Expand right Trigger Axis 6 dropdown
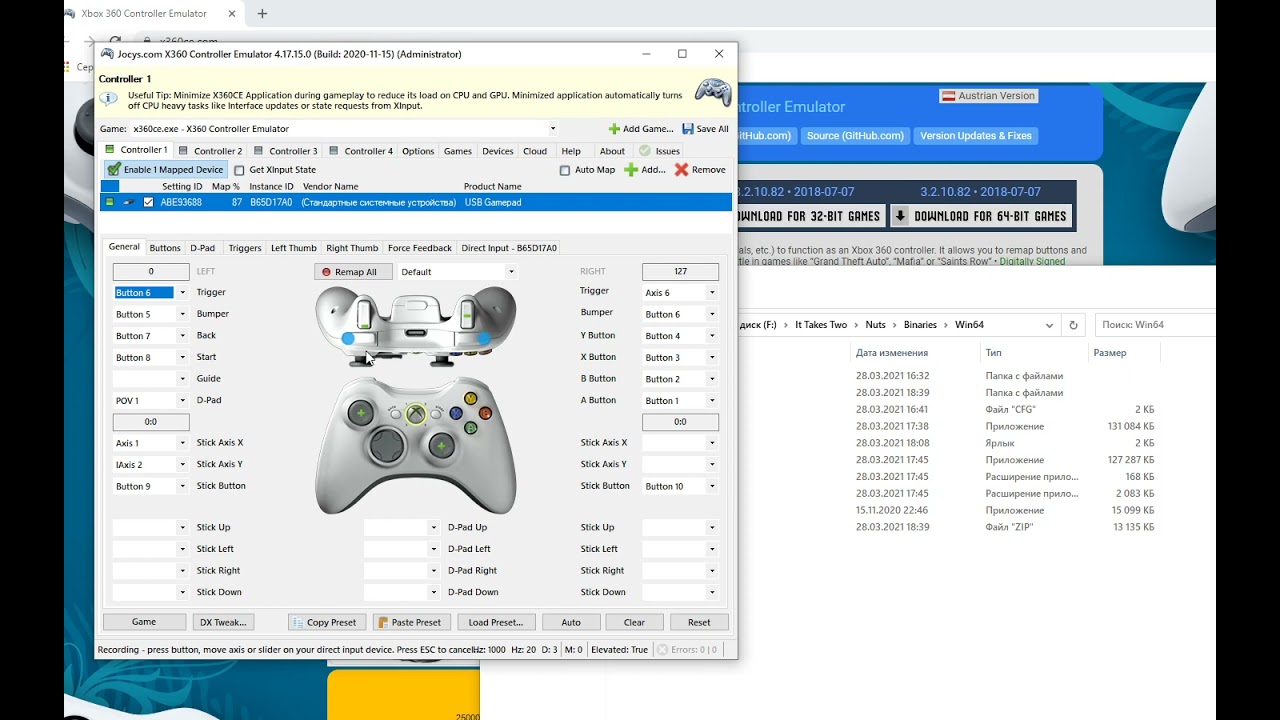Image resolution: width=1280 pixels, height=720 pixels. click(712, 293)
